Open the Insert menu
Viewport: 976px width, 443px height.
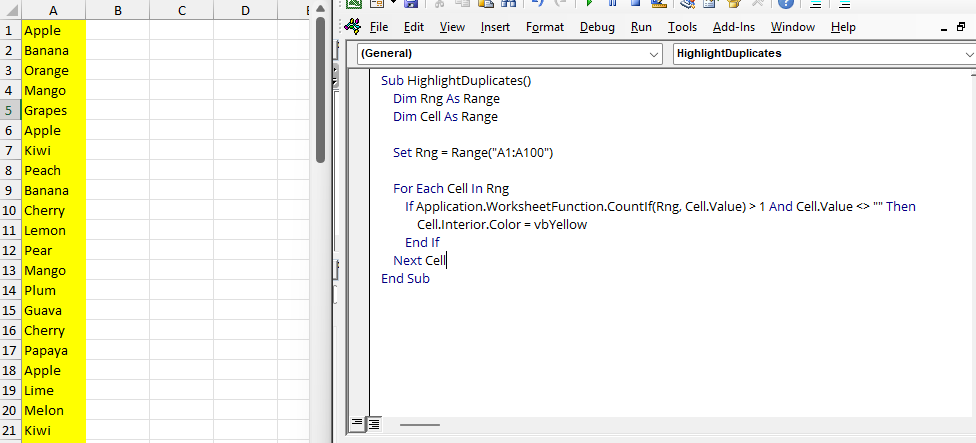click(495, 27)
